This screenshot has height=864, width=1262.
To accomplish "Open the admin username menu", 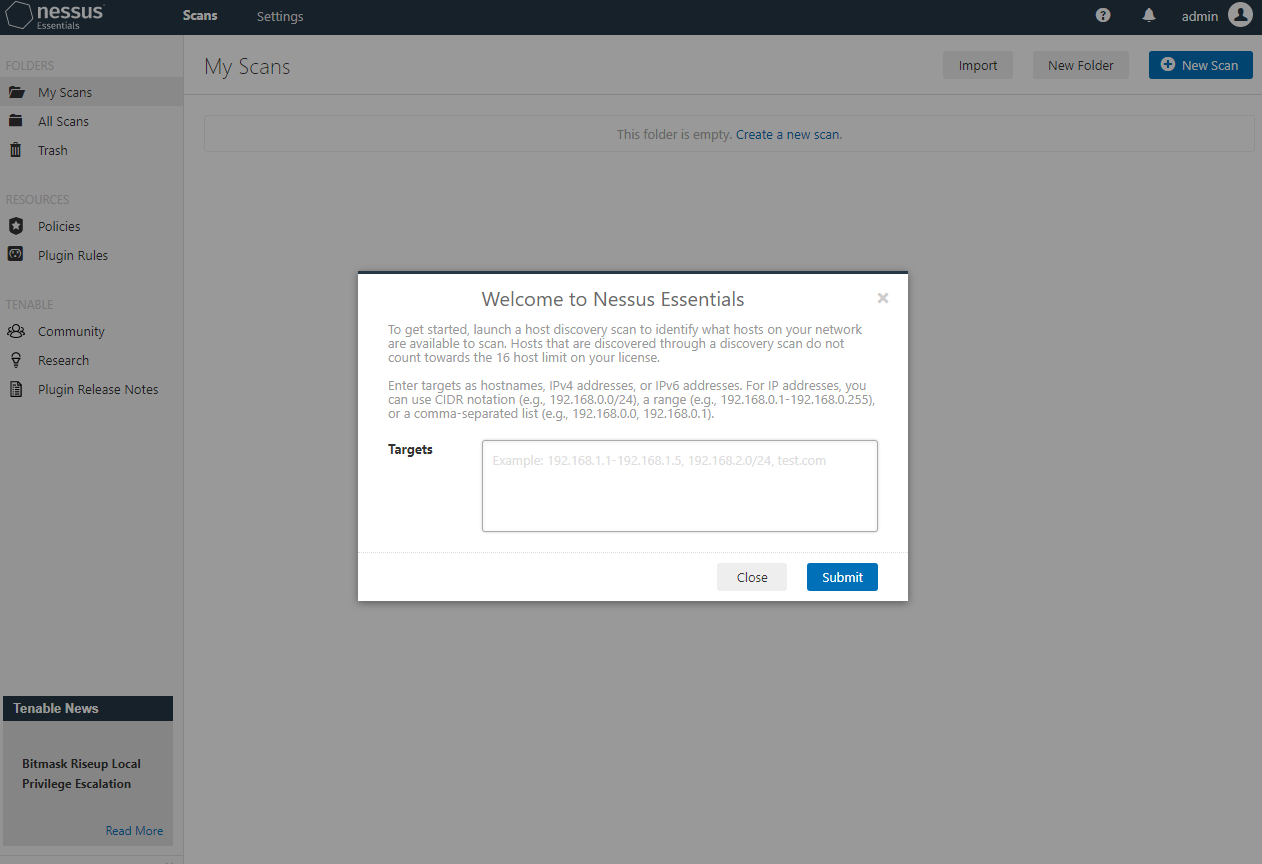I will click(x=1200, y=16).
